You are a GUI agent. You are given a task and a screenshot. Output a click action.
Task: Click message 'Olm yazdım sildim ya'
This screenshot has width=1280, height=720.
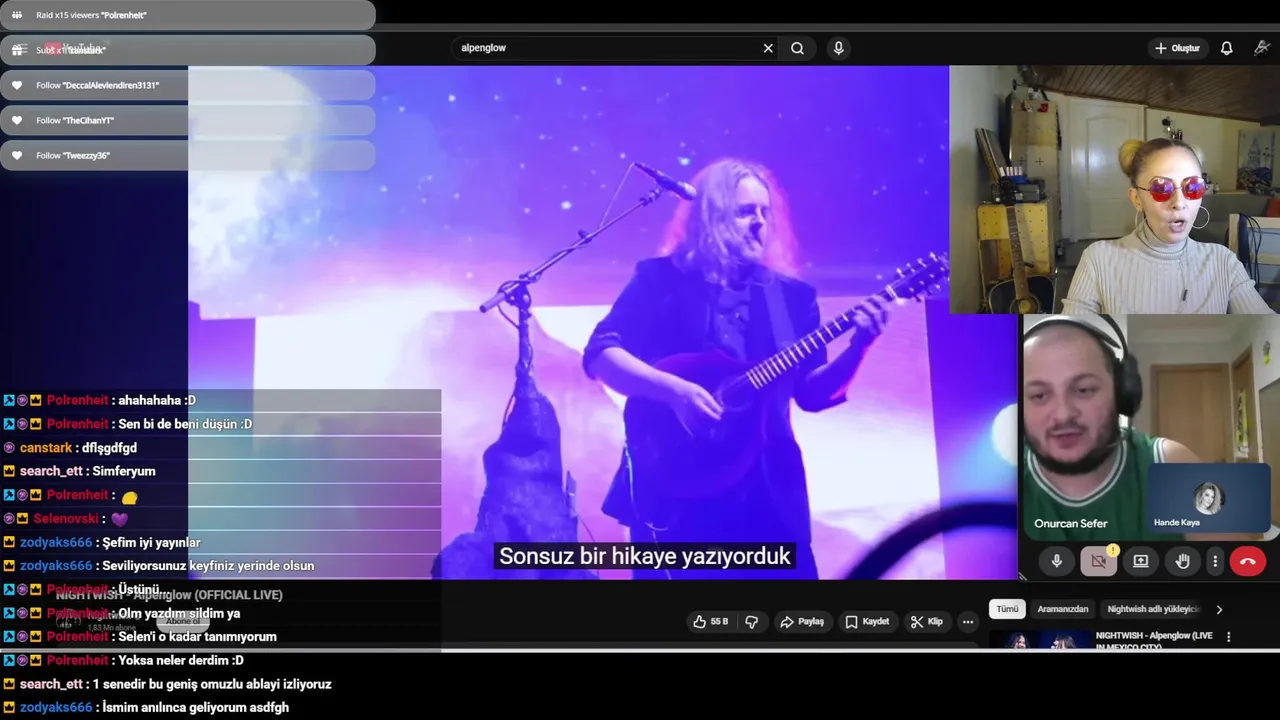coord(179,613)
